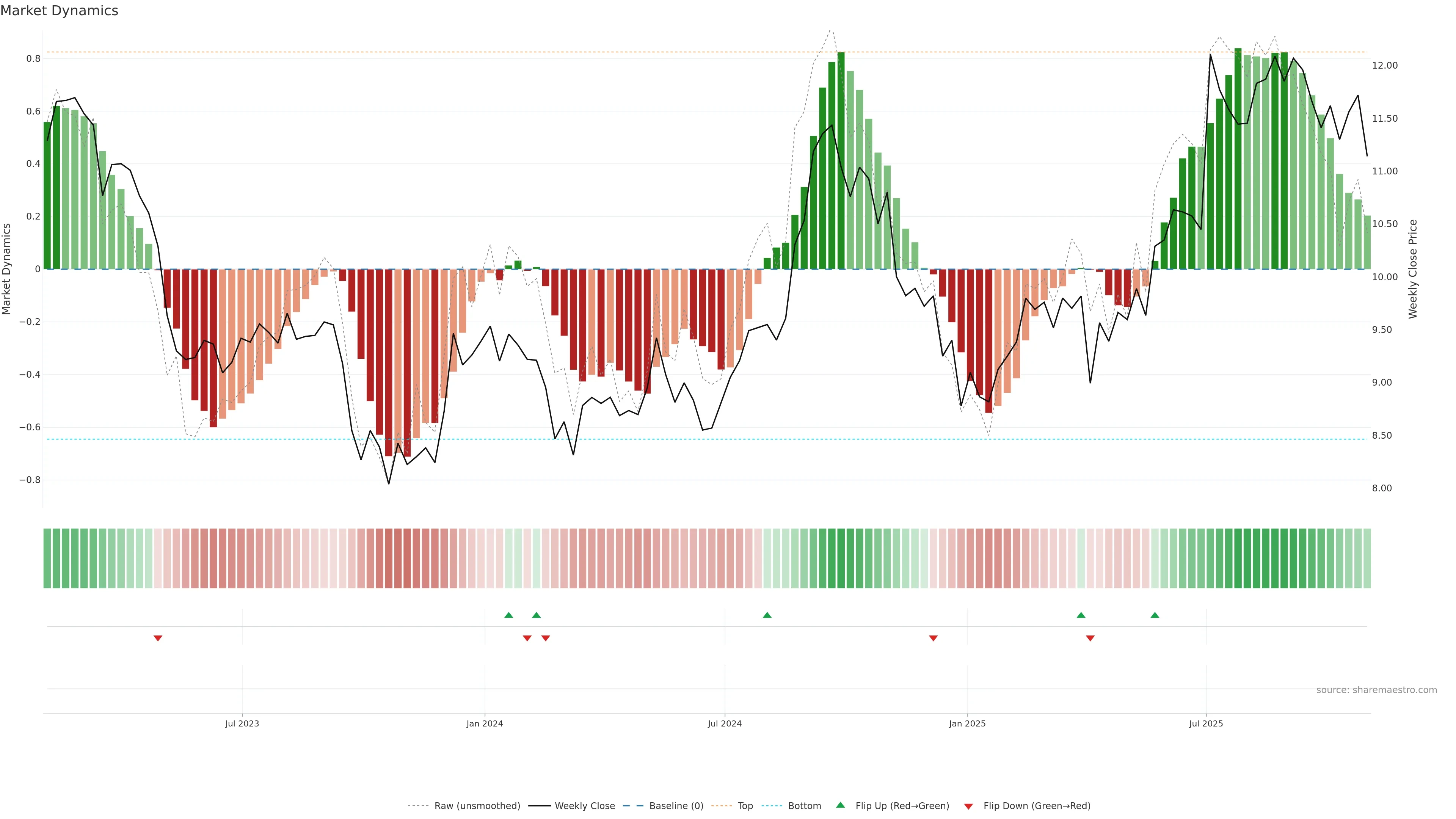Toggle the Weekly Close legend entry
This screenshot has width=1456, height=819.
(584, 806)
